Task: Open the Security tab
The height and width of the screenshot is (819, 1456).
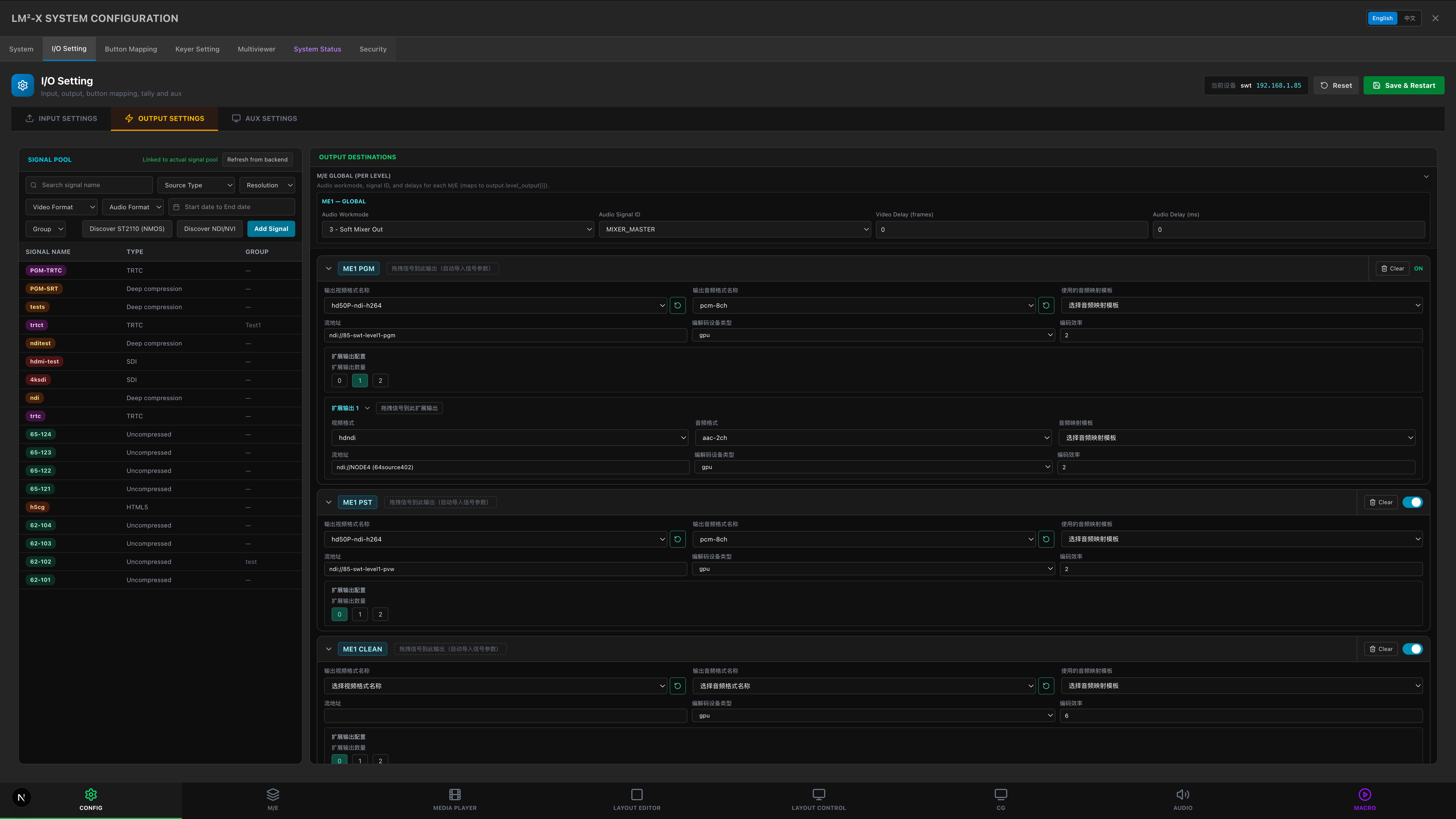Action: [x=373, y=49]
